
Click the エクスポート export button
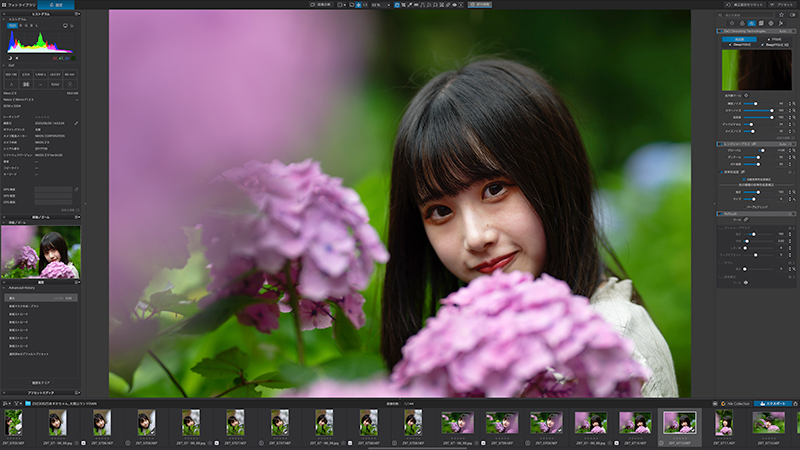coord(773,404)
